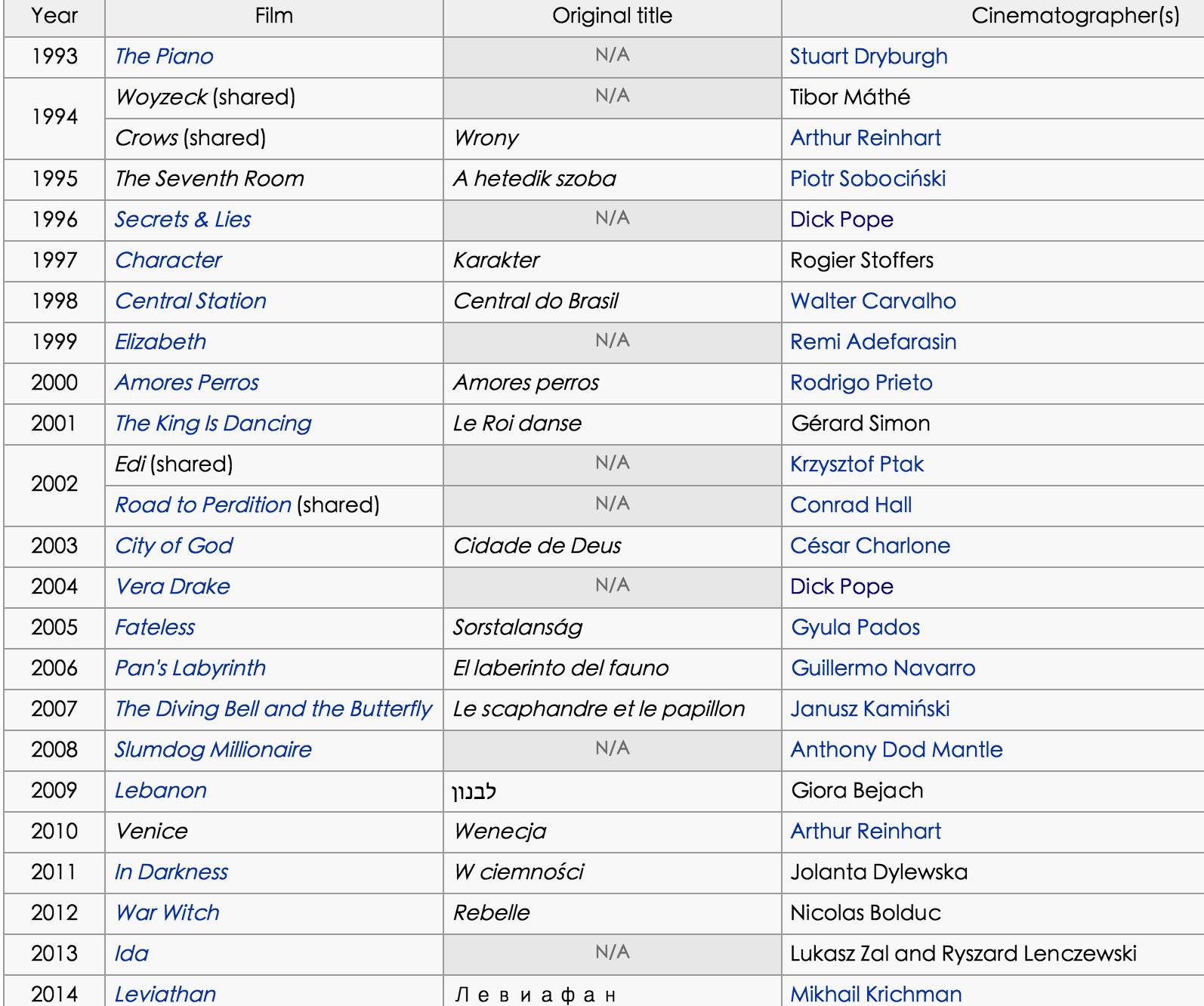The width and height of the screenshot is (1204, 1006).
Task: Open Ida film link
Action: point(131,954)
